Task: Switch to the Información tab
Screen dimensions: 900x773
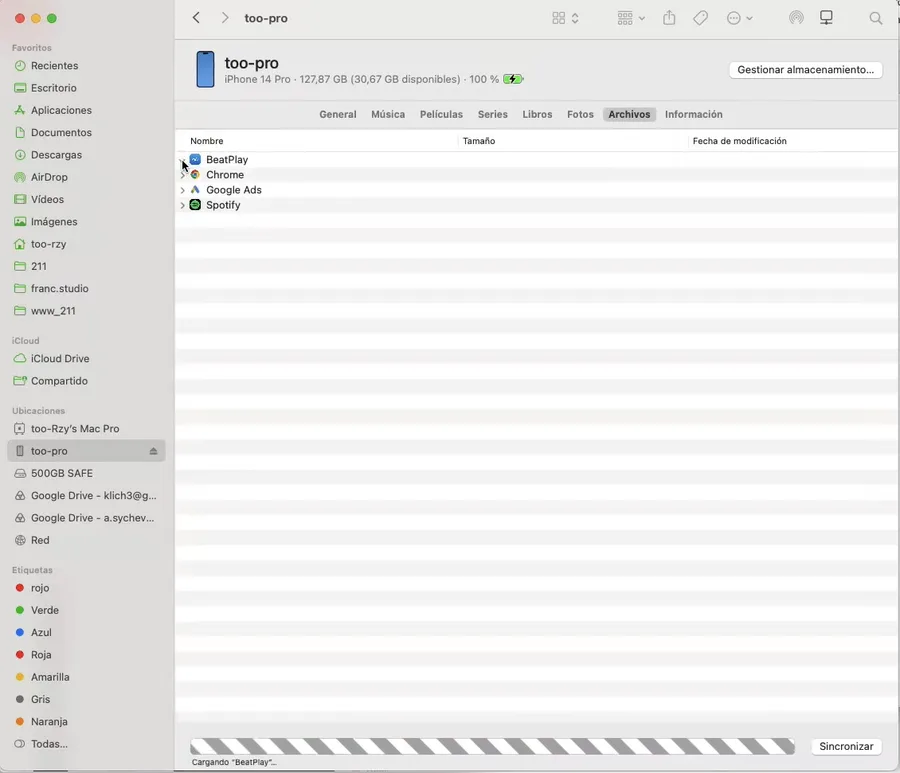Action: (693, 114)
